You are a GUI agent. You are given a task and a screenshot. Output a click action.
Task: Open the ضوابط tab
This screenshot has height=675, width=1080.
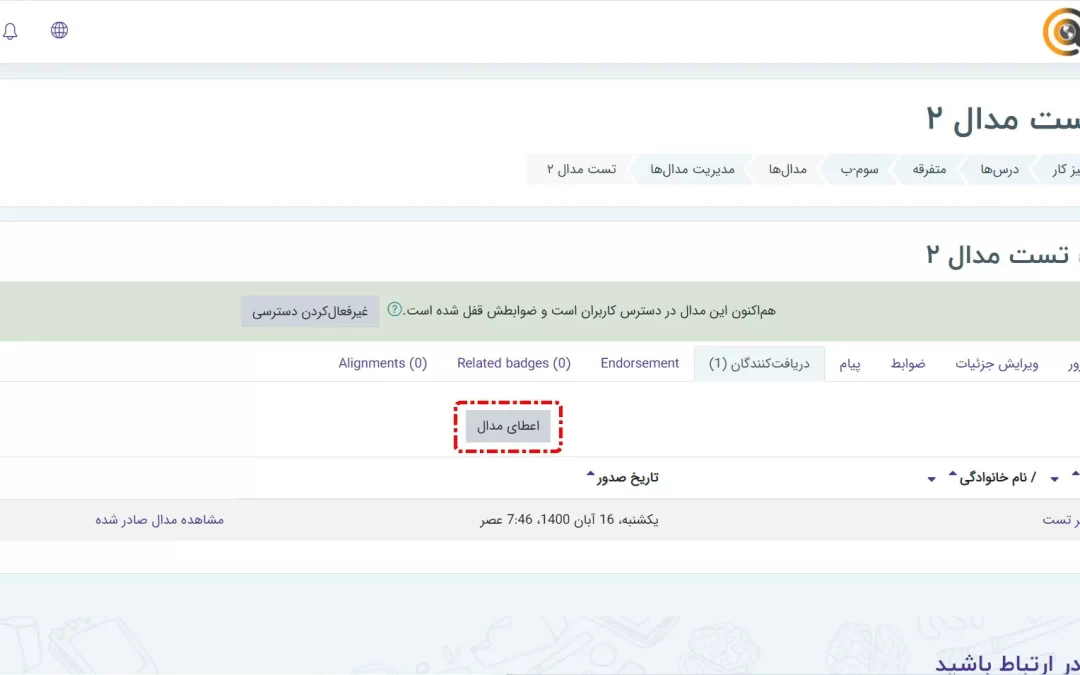tap(908, 364)
